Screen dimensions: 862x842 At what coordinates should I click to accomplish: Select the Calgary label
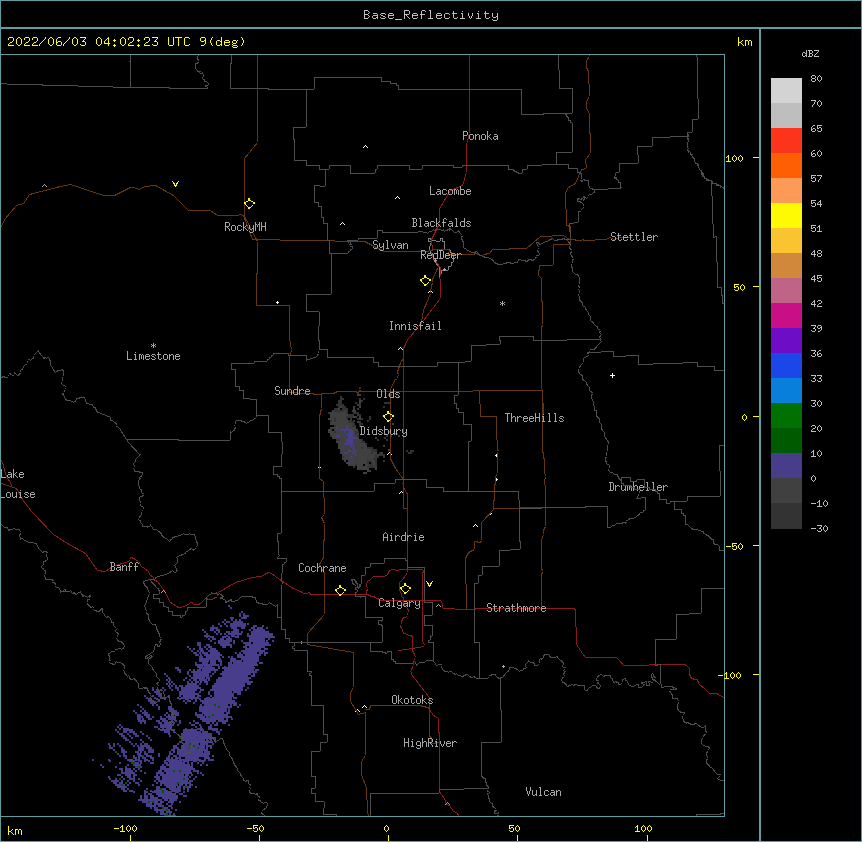tap(400, 603)
